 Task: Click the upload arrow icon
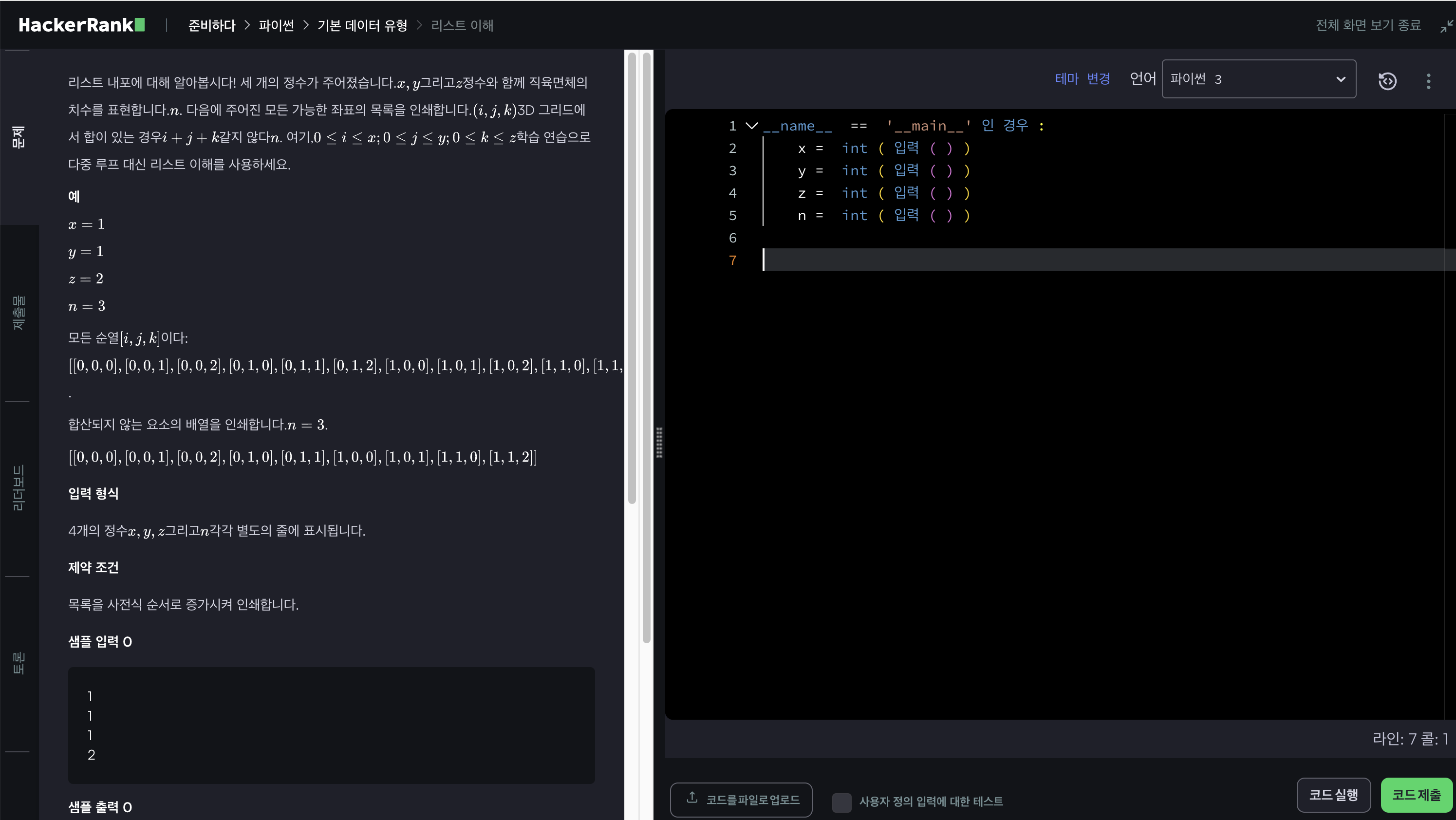(692, 798)
